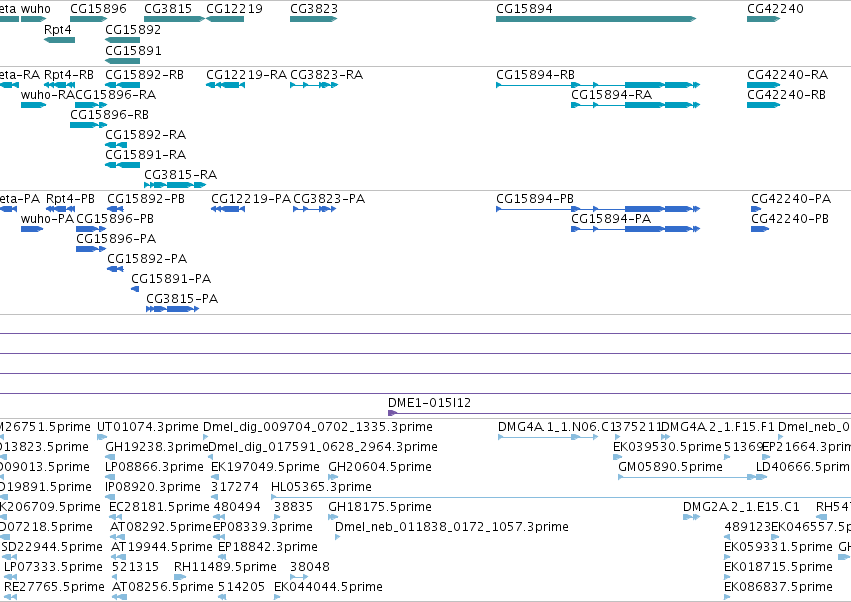Screen dimensions: 851x602
Task: Click EST 'EP18842.3prime'
Action: click(268, 547)
